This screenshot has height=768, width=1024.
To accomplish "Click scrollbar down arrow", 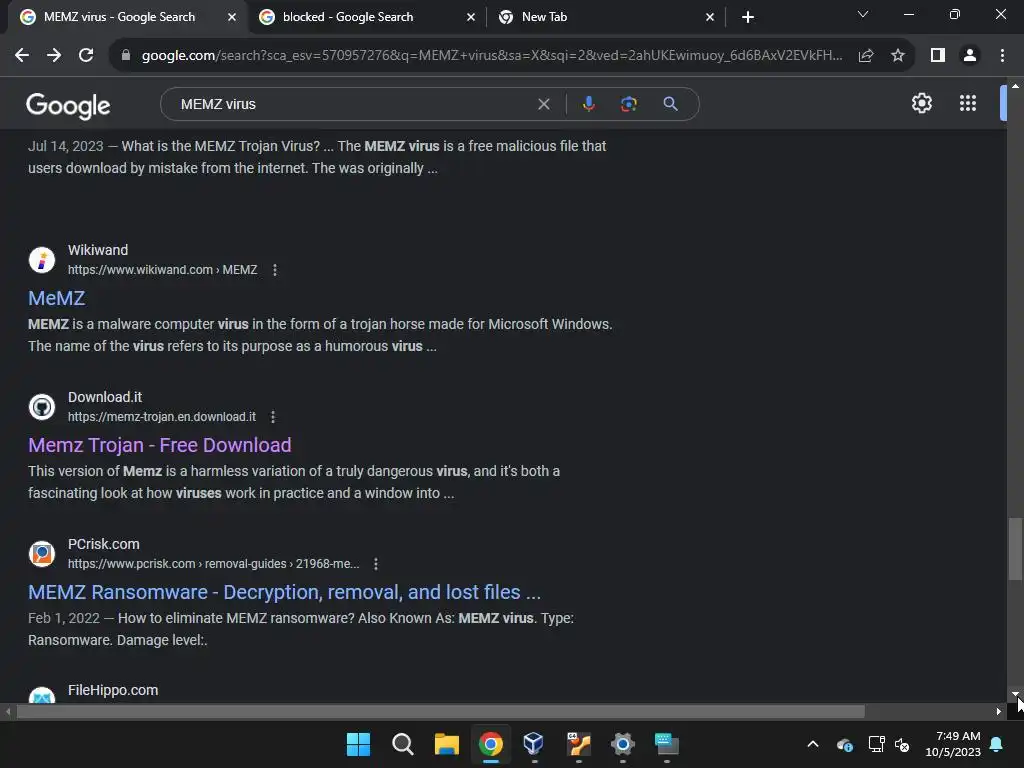I will 1015,694.
